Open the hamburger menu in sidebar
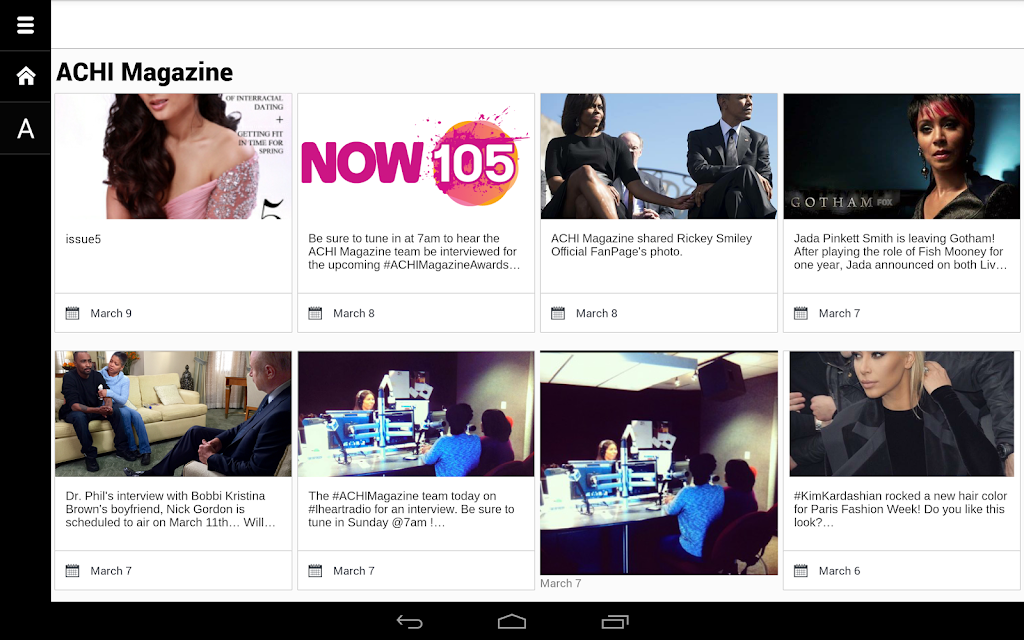 (x=25, y=25)
